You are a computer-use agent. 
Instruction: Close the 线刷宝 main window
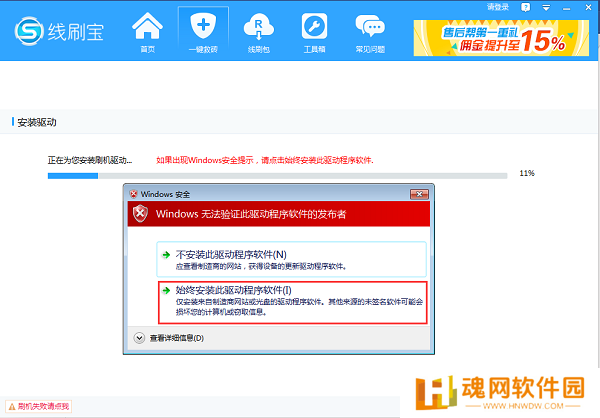coord(588,7)
